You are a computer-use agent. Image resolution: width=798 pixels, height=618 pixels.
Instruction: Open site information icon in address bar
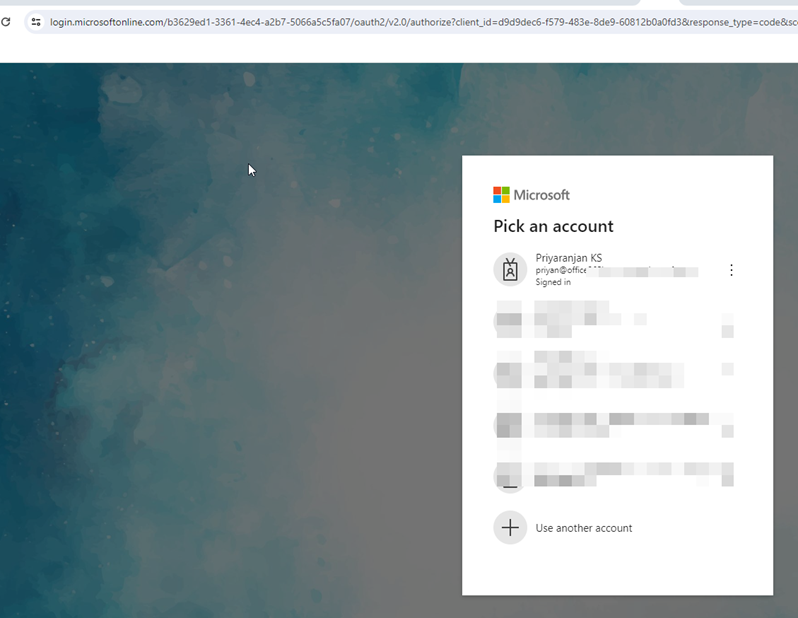(36, 21)
